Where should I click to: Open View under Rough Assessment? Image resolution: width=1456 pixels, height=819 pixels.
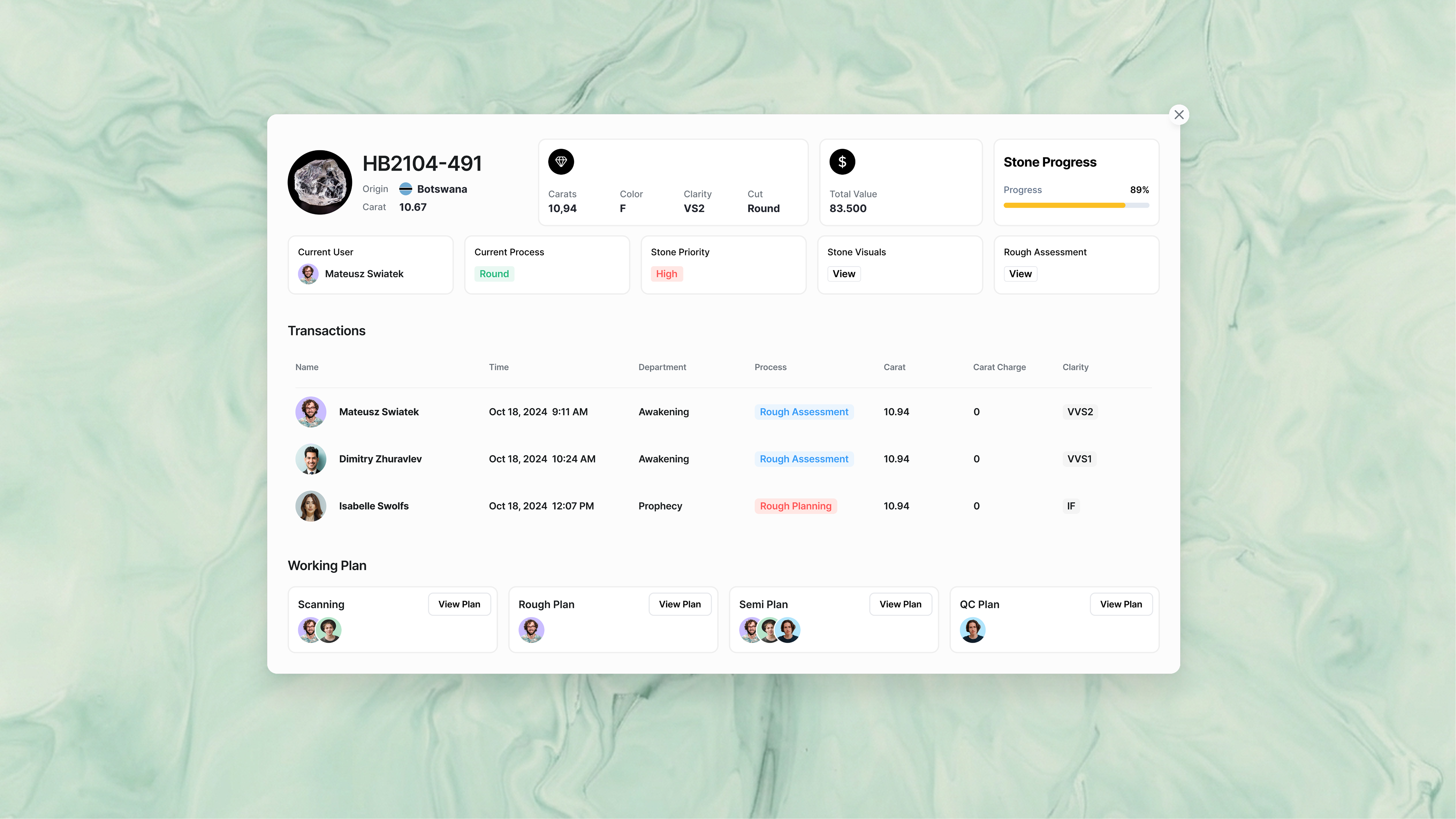pyautogui.click(x=1020, y=274)
